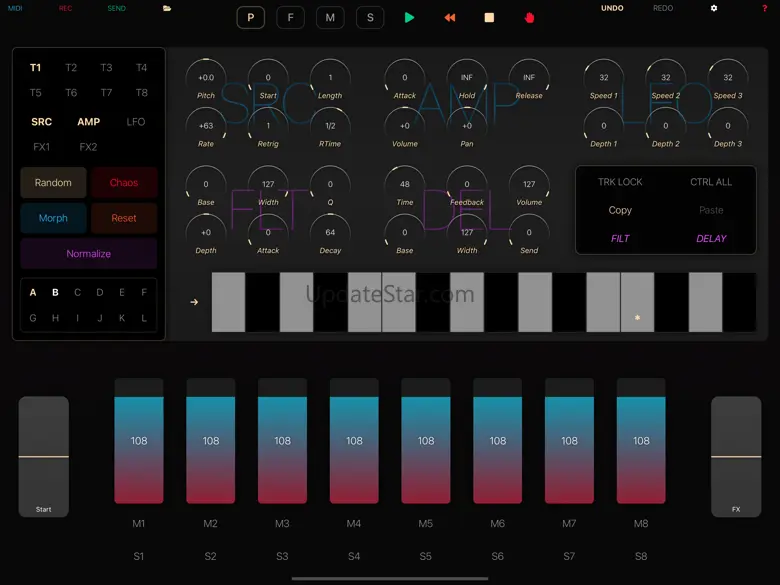
Task: Click the filter Q knob
Action: (330, 185)
